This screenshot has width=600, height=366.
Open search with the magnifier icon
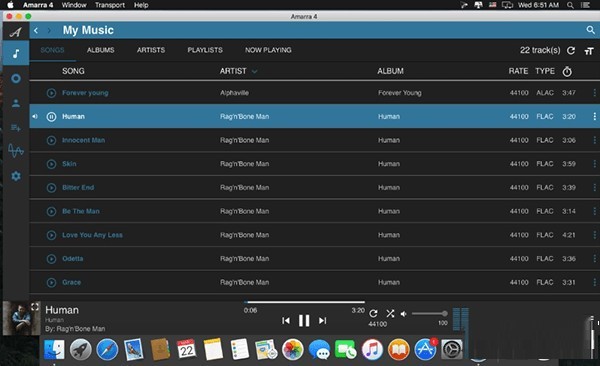click(x=590, y=30)
